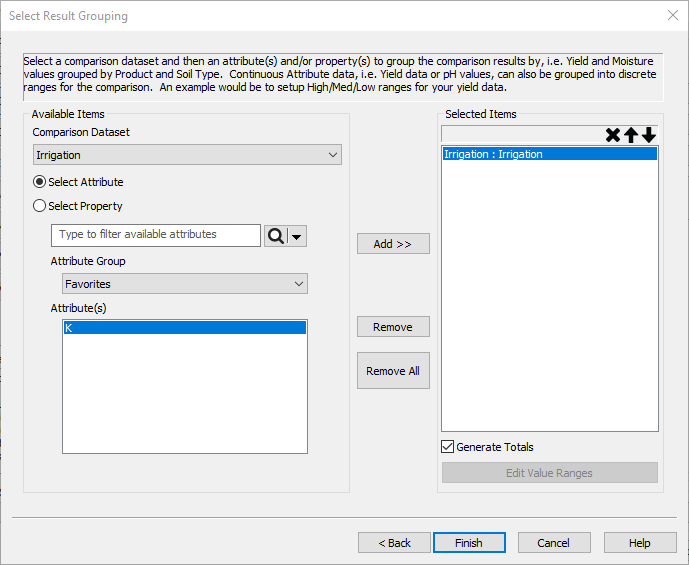
Task: Select attribute K in Attribute(s) list
Action: (x=185, y=328)
